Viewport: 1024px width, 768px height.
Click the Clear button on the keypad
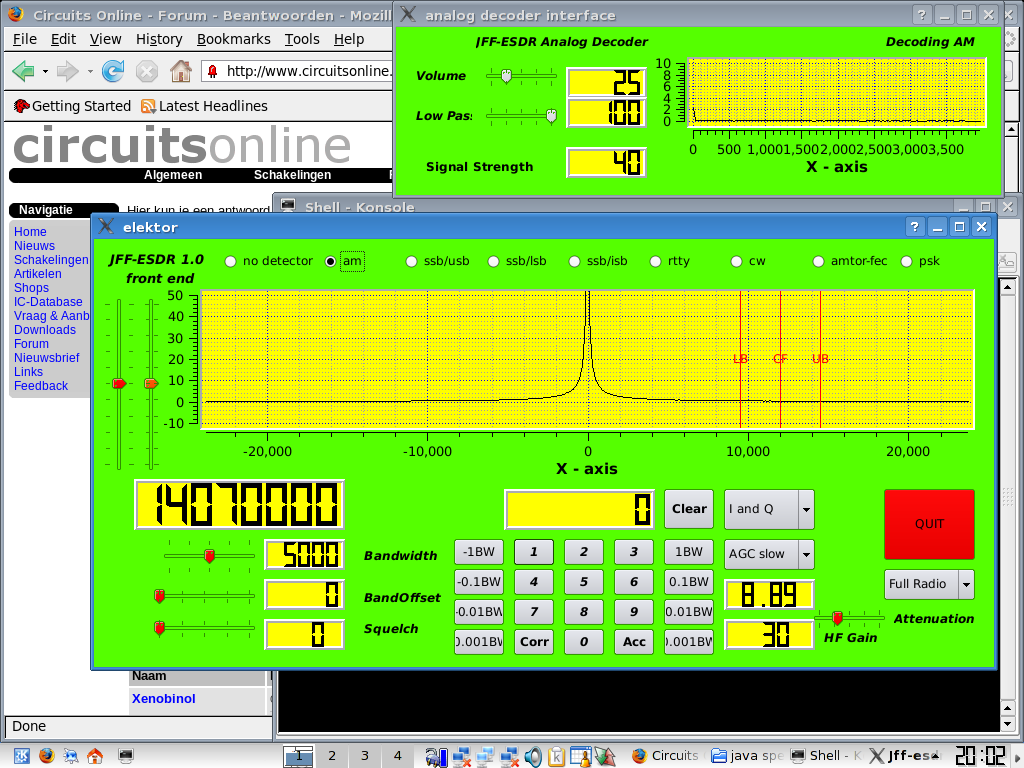[x=689, y=509]
